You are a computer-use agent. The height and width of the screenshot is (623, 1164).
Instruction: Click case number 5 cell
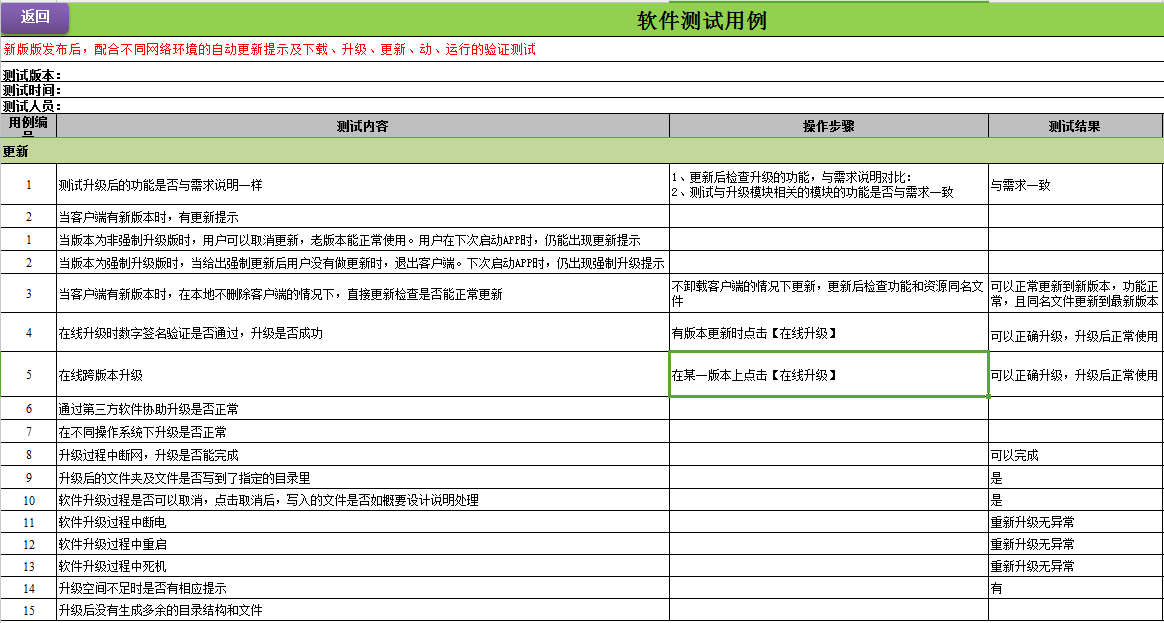click(x=29, y=375)
